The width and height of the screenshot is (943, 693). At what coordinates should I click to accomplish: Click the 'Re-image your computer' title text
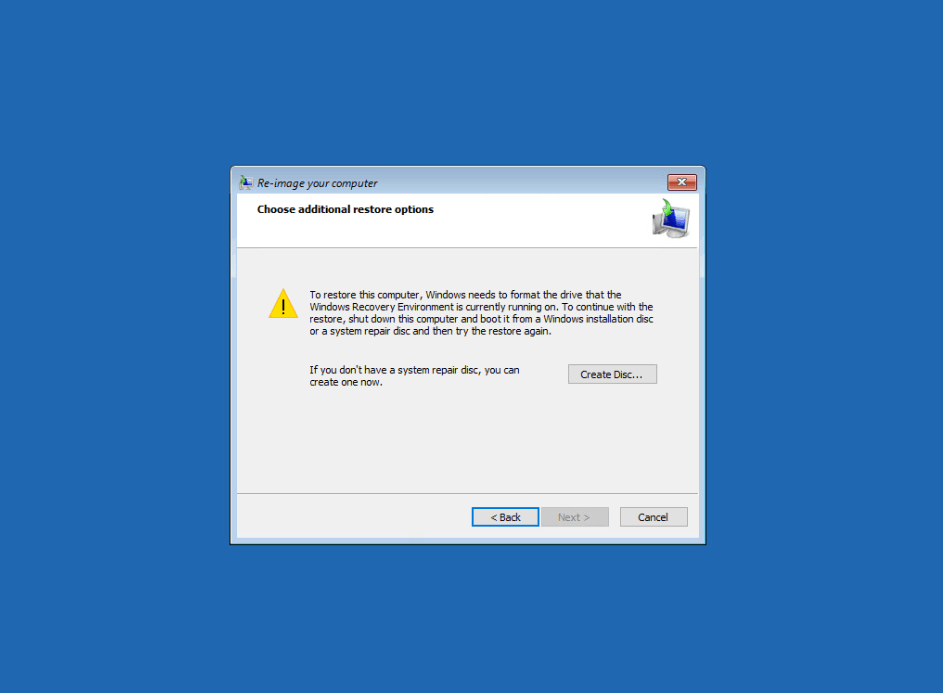[x=318, y=183]
